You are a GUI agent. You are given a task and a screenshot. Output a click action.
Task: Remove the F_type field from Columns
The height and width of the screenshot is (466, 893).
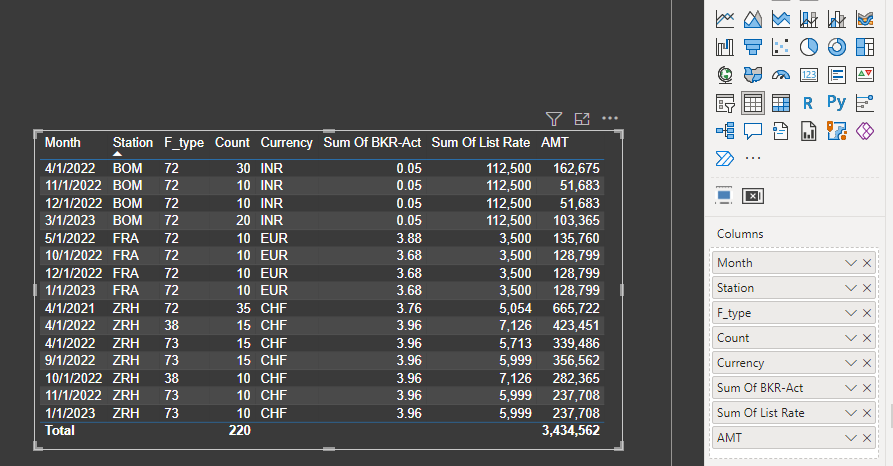[x=867, y=313]
